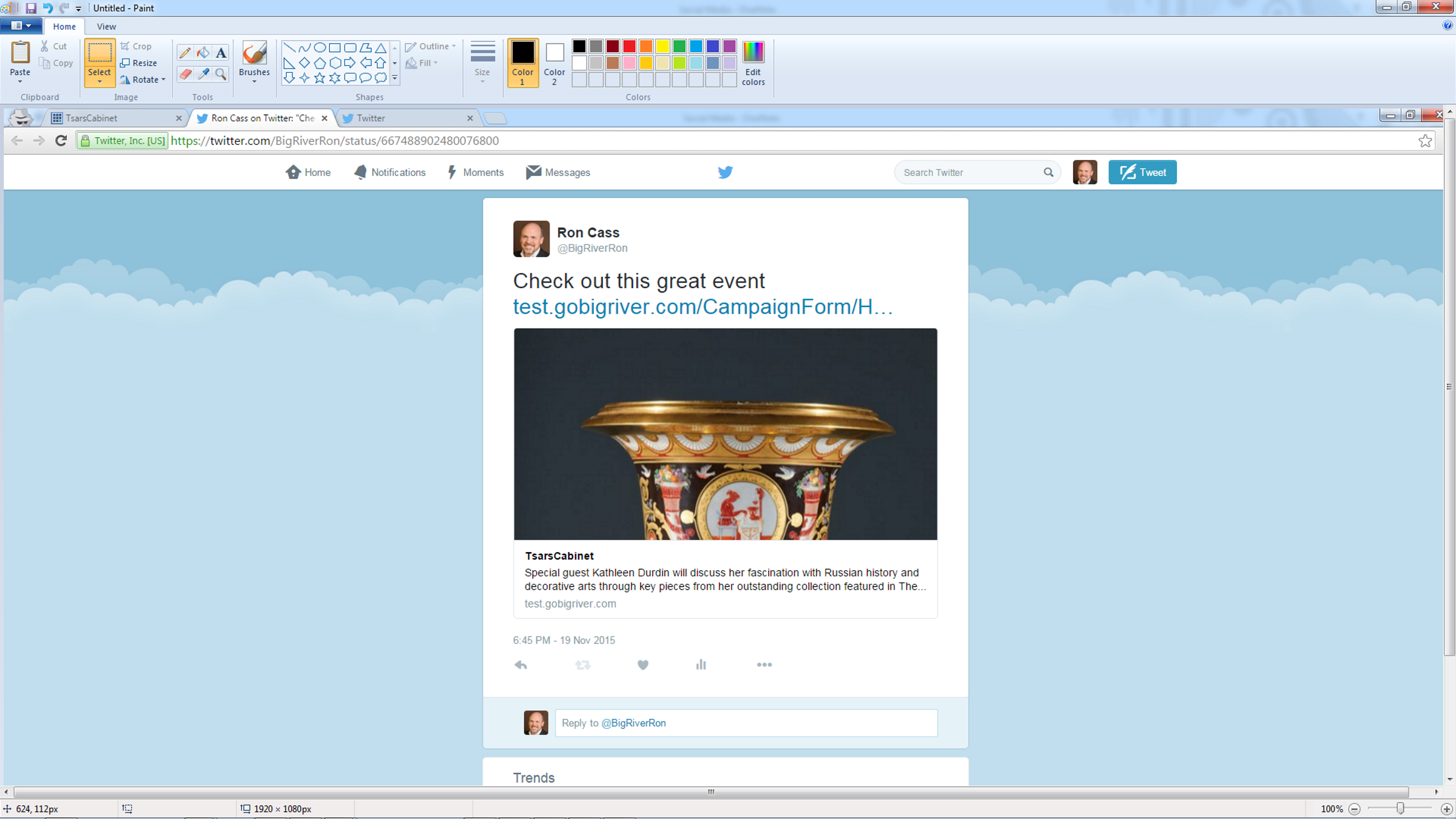The width and height of the screenshot is (1456, 819).
Task: Select the Text tool
Action: pos(221,53)
